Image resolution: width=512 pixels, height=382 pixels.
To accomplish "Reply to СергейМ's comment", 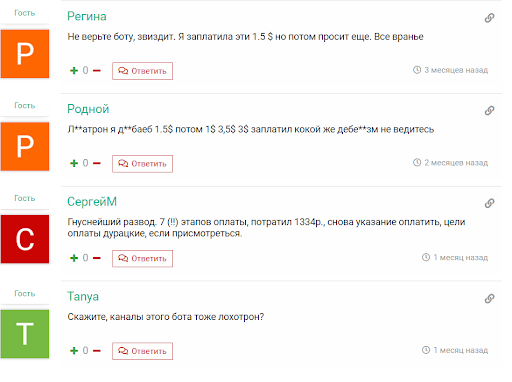I will coord(142,258).
